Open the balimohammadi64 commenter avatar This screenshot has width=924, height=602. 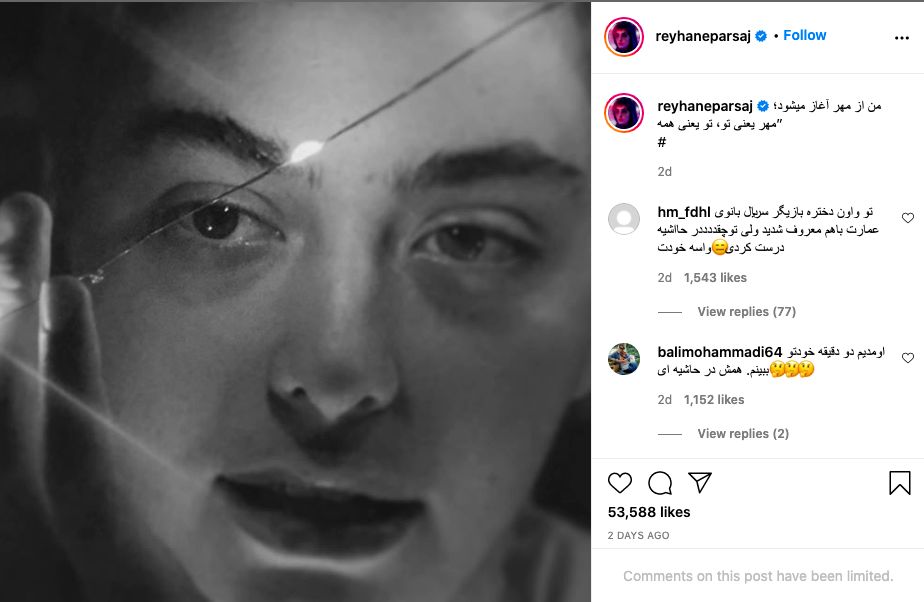624,359
